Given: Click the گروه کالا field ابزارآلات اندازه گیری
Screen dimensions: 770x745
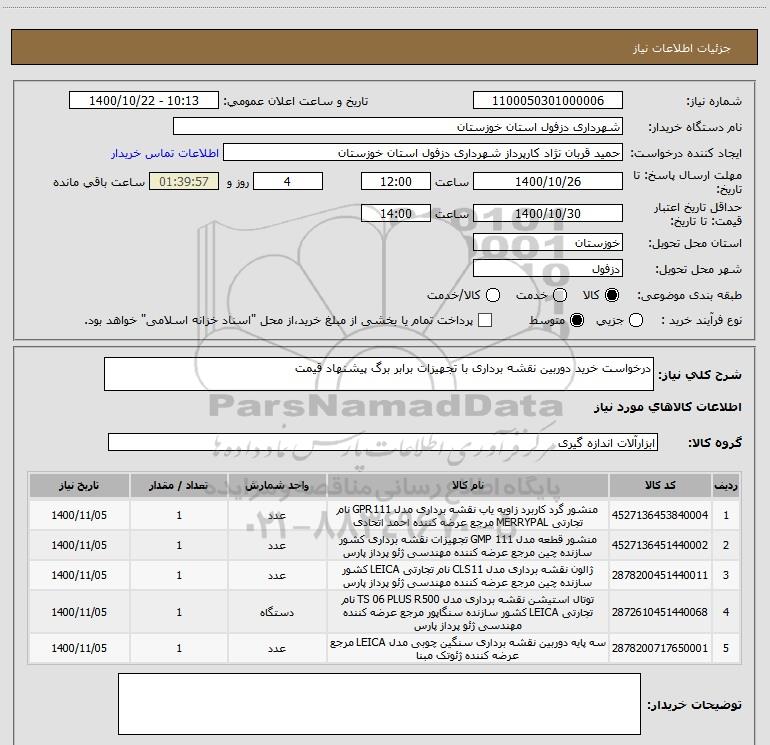Looking at the screenshot, I should point(383,442).
